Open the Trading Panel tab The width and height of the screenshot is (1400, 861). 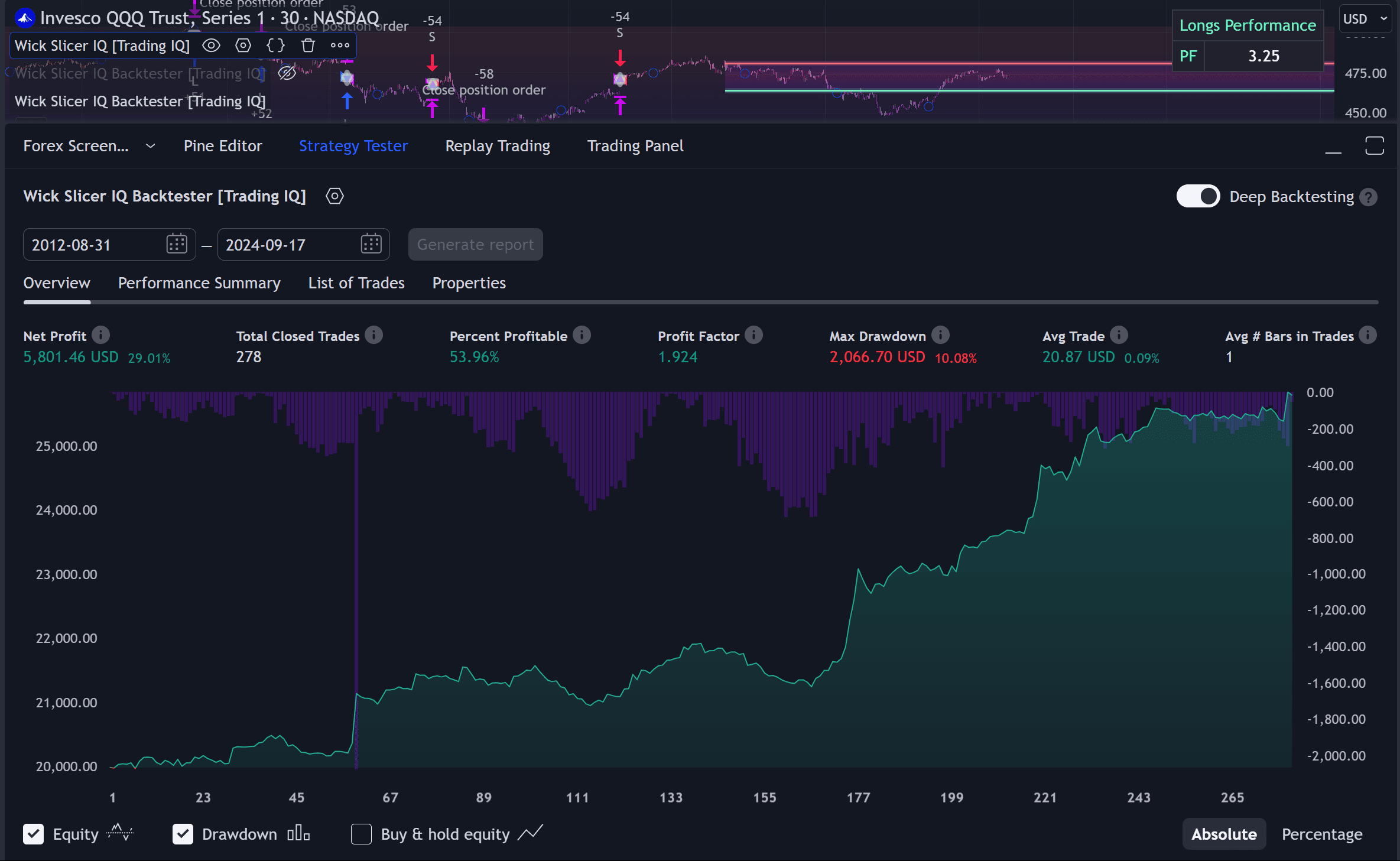635,146
